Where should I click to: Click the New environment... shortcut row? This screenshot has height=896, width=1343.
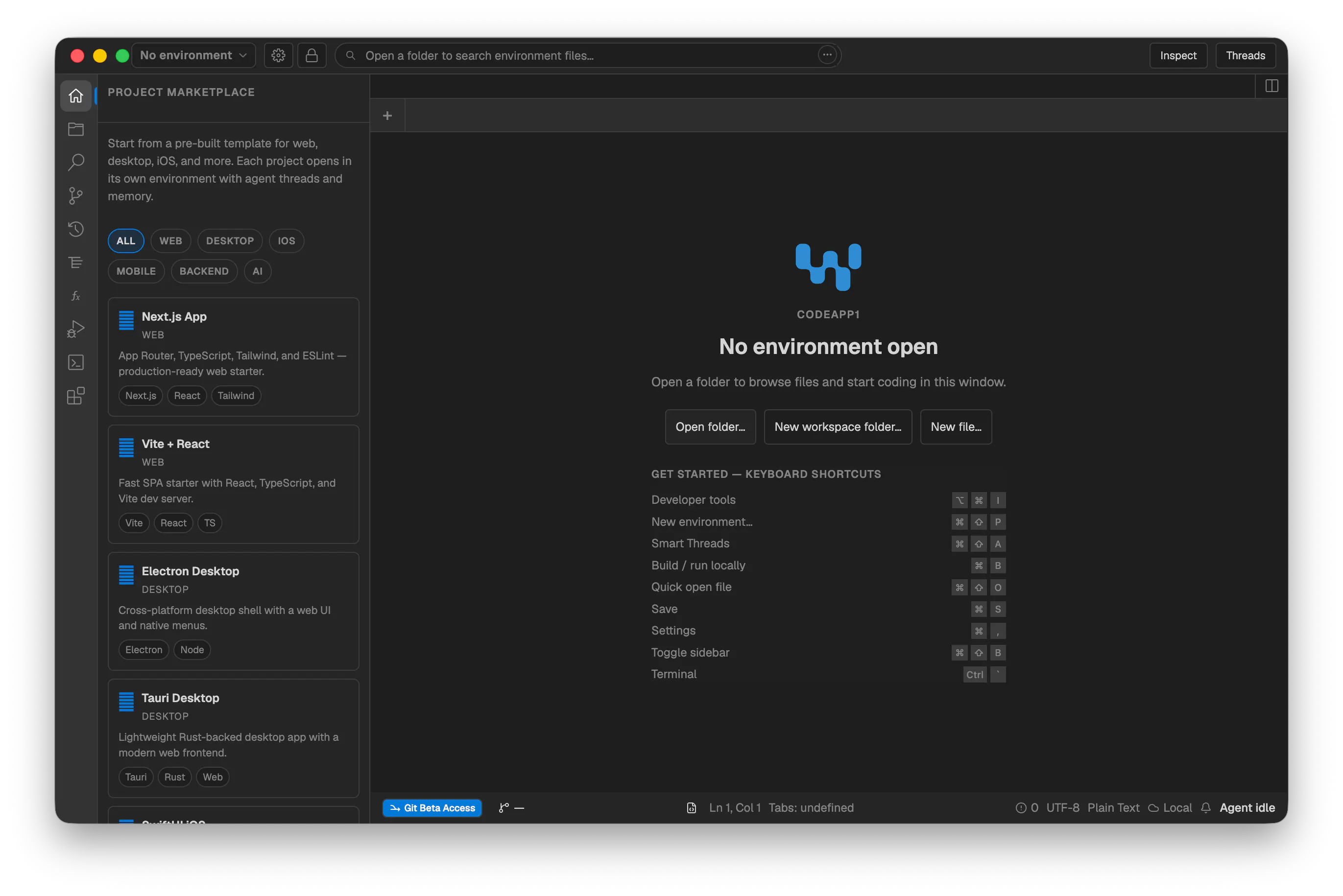coord(828,522)
